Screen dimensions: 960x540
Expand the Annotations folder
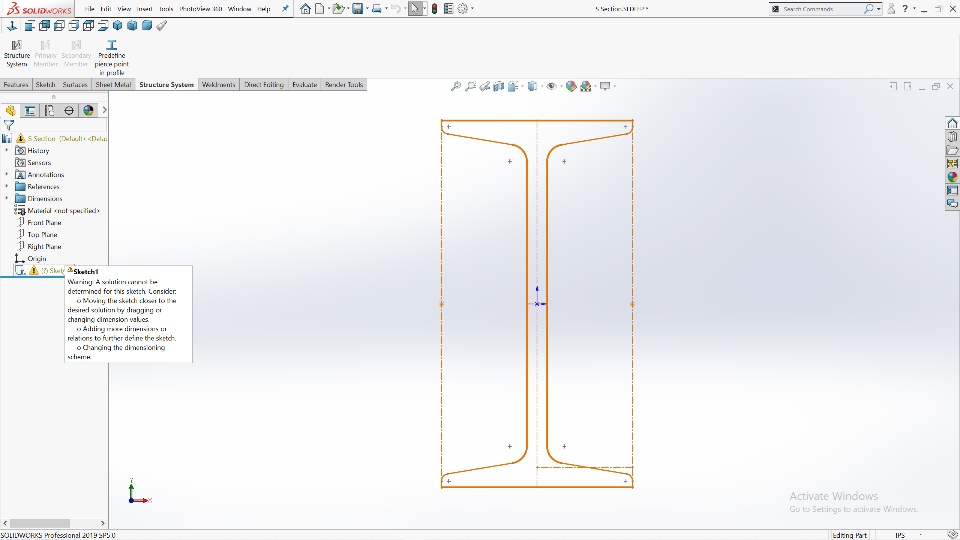point(7,174)
